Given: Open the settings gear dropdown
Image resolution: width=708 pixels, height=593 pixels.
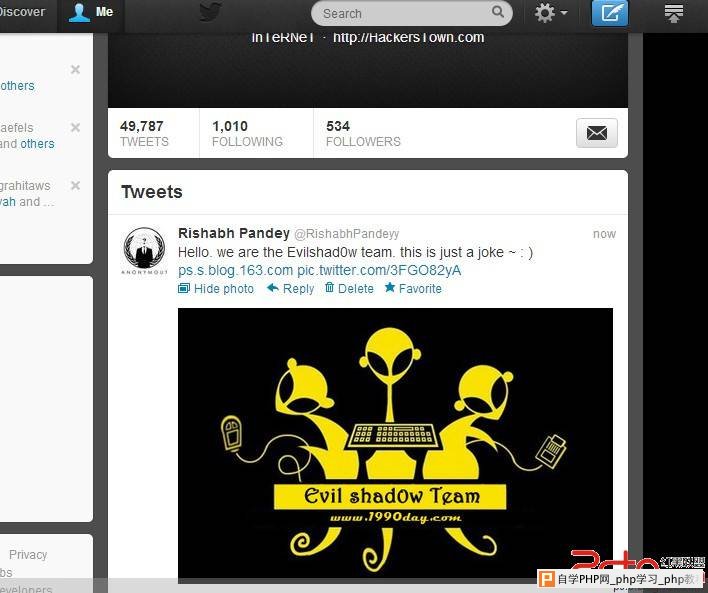Looking at the screenshot, I should [551, 13].
